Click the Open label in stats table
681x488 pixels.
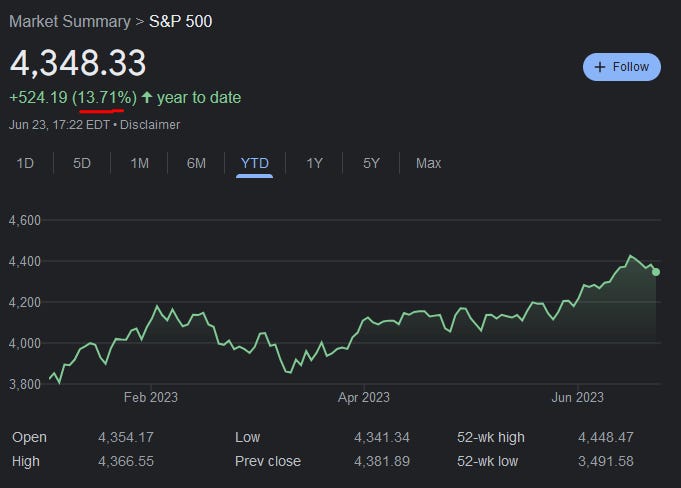pos(29,437)
